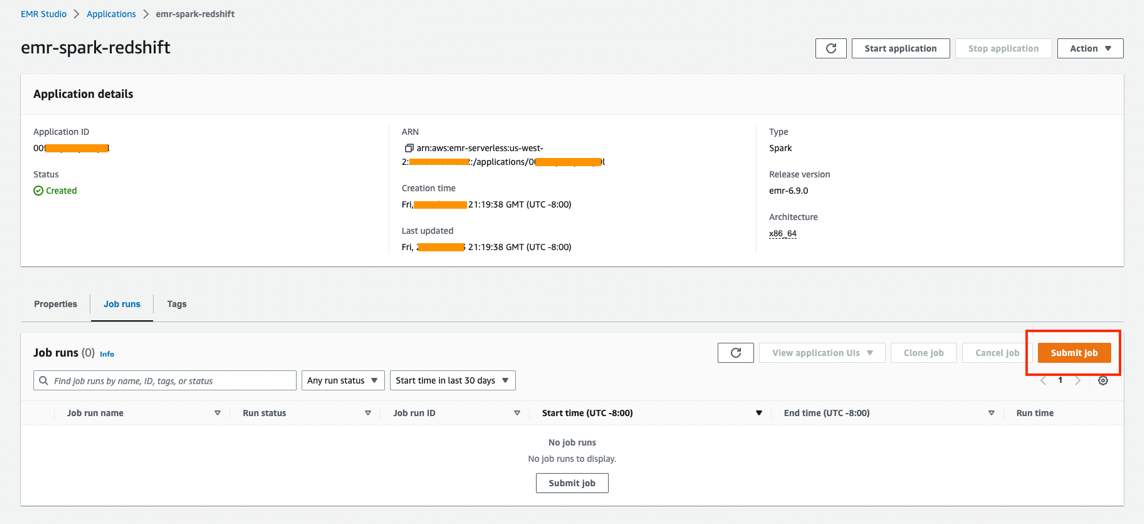The image size is (1144, 524).
Task: Expand the Any run status filter
Action: (x=343, y=380)
